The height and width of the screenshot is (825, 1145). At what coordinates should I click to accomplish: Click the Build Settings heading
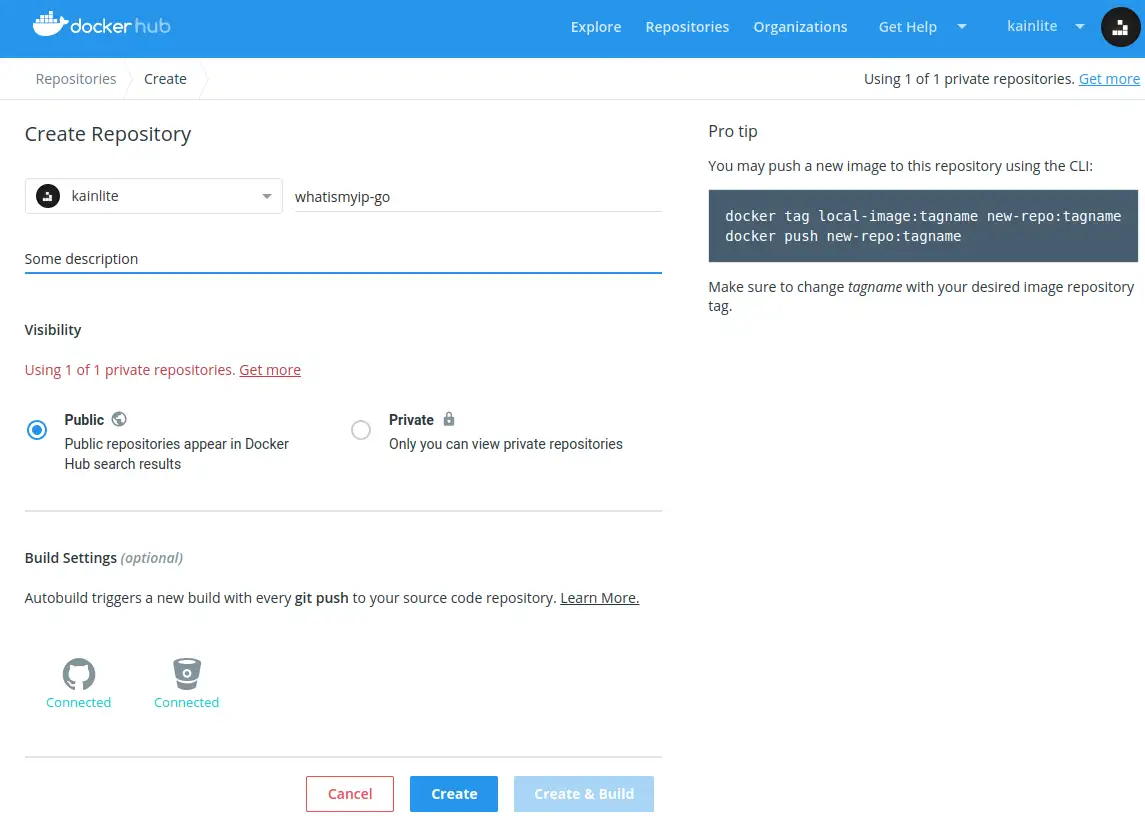point(104,558)
